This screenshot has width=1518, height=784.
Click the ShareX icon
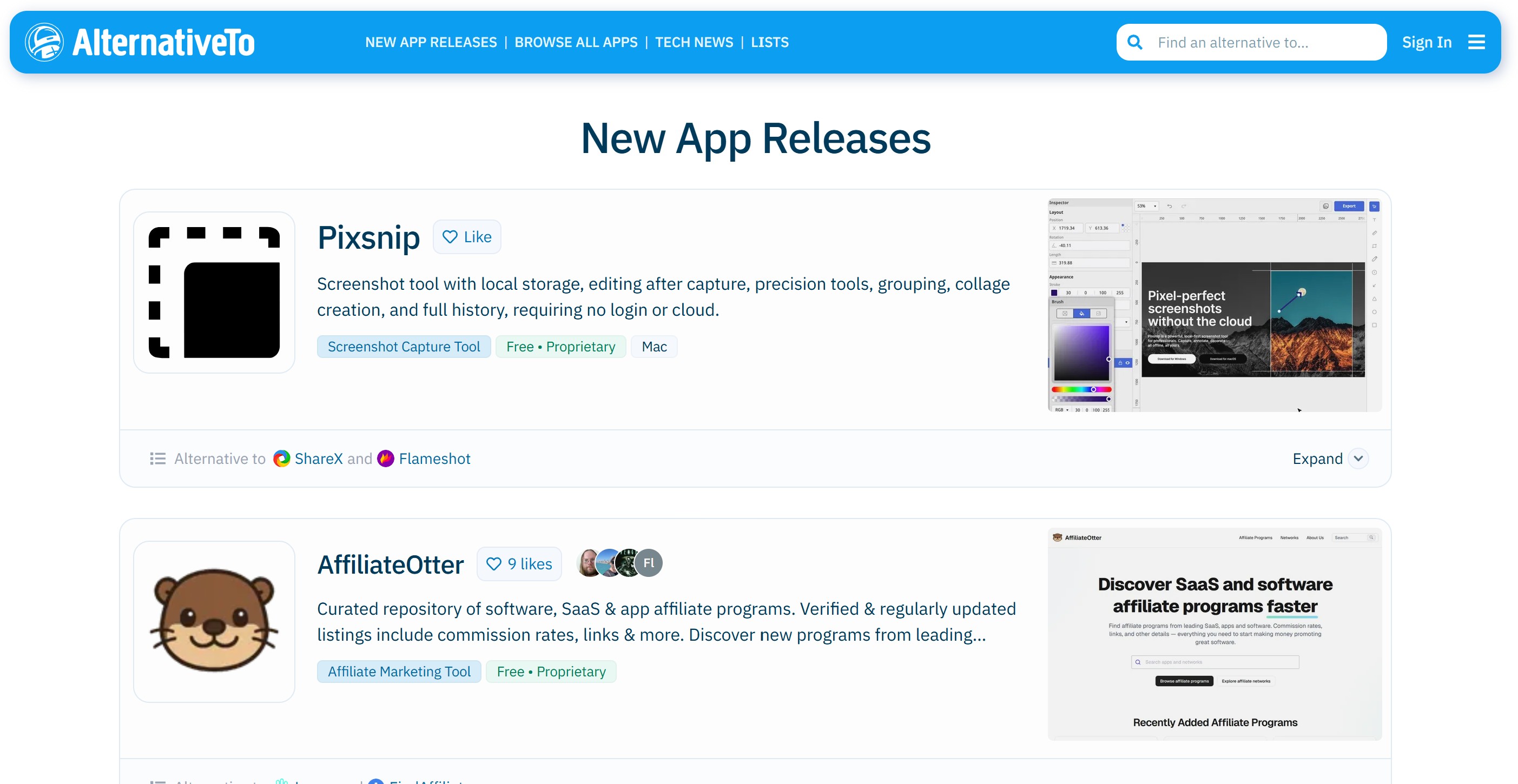click(x=282, y=459)
